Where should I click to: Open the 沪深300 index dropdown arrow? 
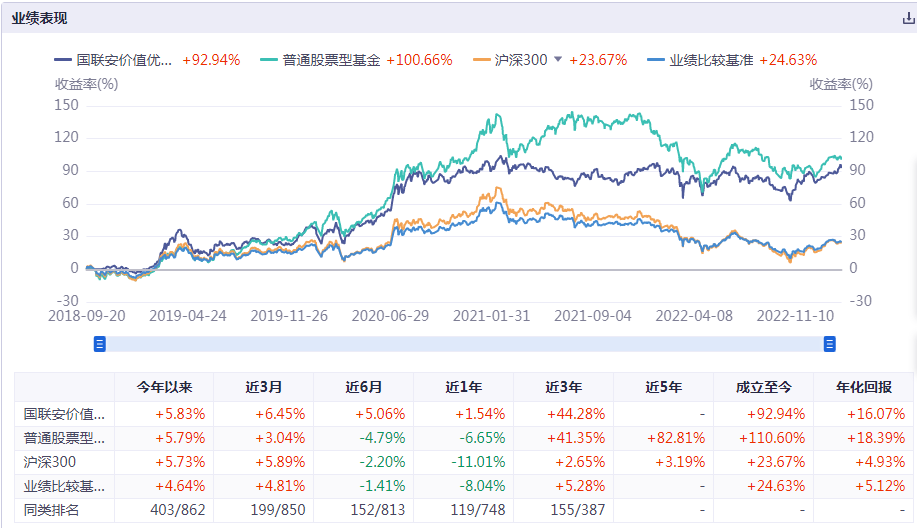(x=558, y=60)
